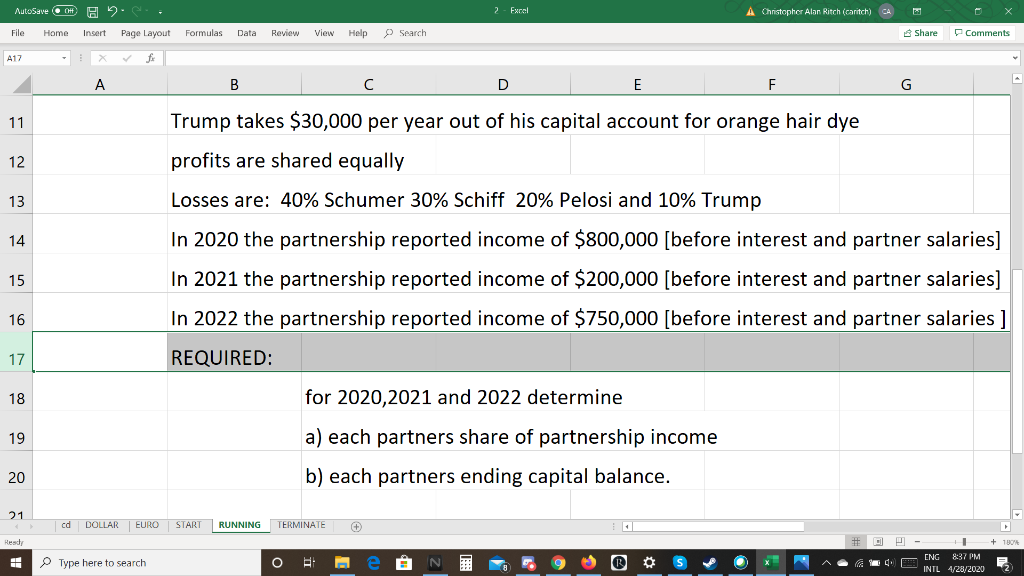The height and width of the screenshot is (576, 1024).
Task: Open the Windows Start menu
Action: 16,562
